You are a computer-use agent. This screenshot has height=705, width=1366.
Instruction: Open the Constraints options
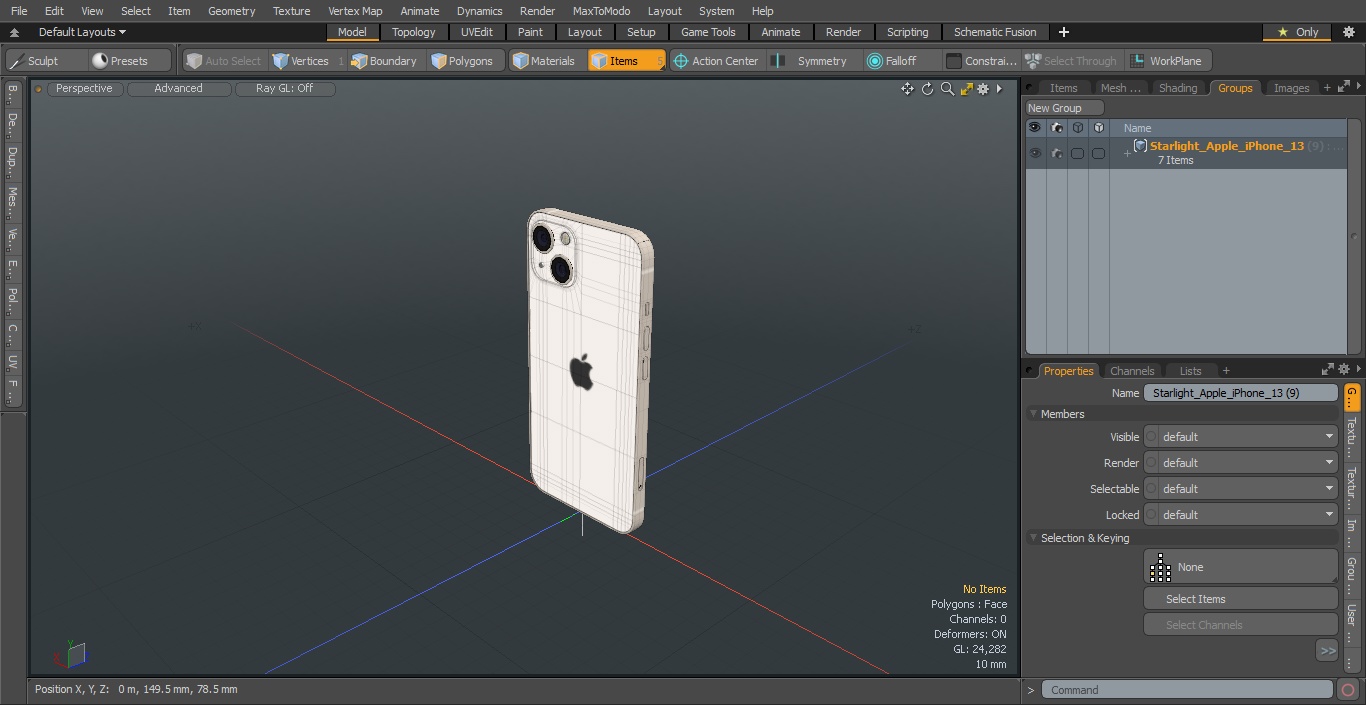[x=982, y=61]
